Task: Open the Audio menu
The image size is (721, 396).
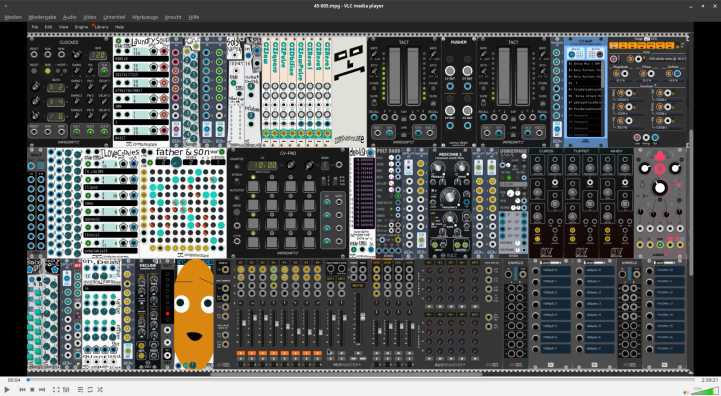Action: coord(69,17)
